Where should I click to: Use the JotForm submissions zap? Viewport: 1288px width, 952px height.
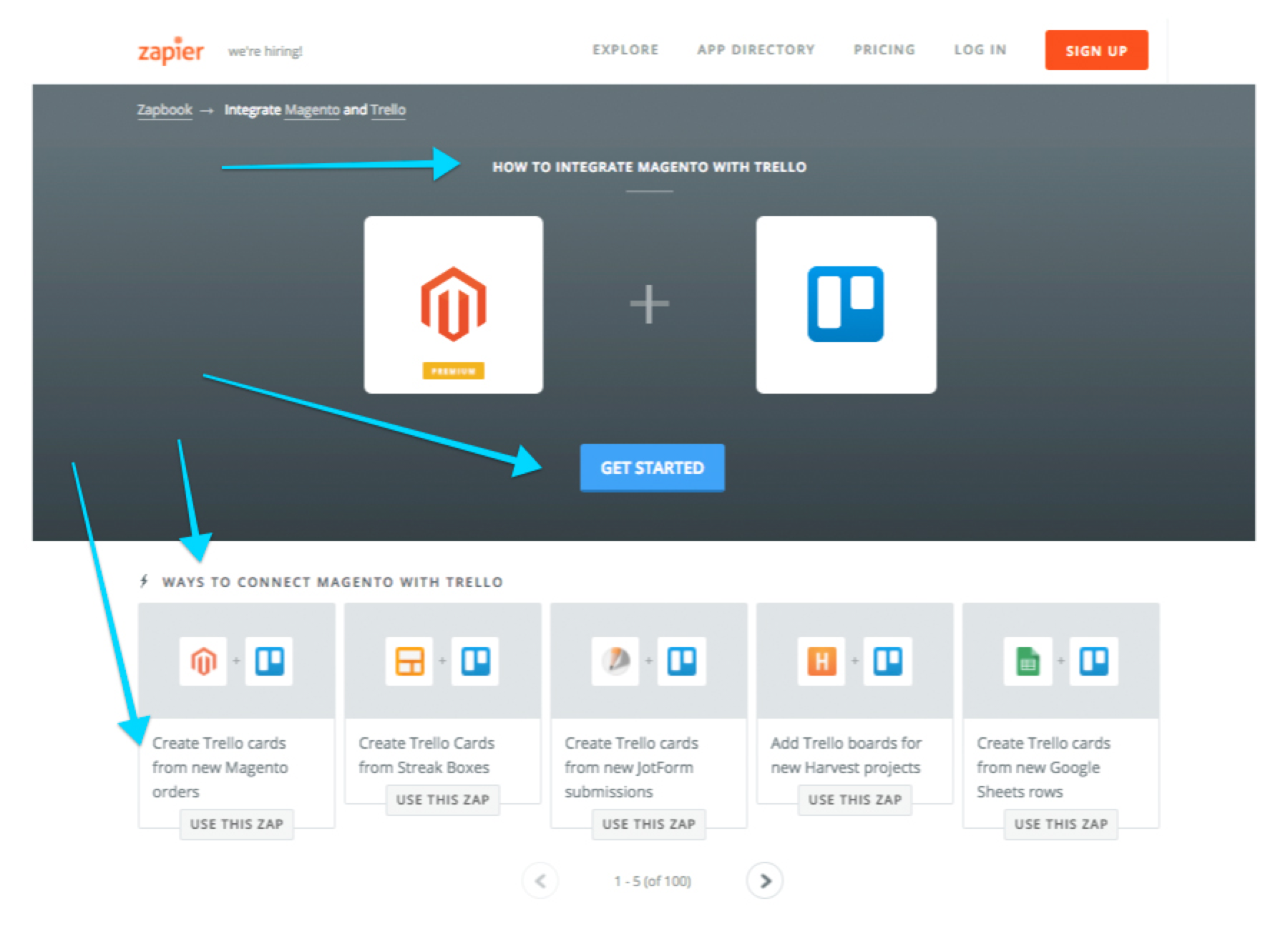pyautogui.click(x=649, y=824)
